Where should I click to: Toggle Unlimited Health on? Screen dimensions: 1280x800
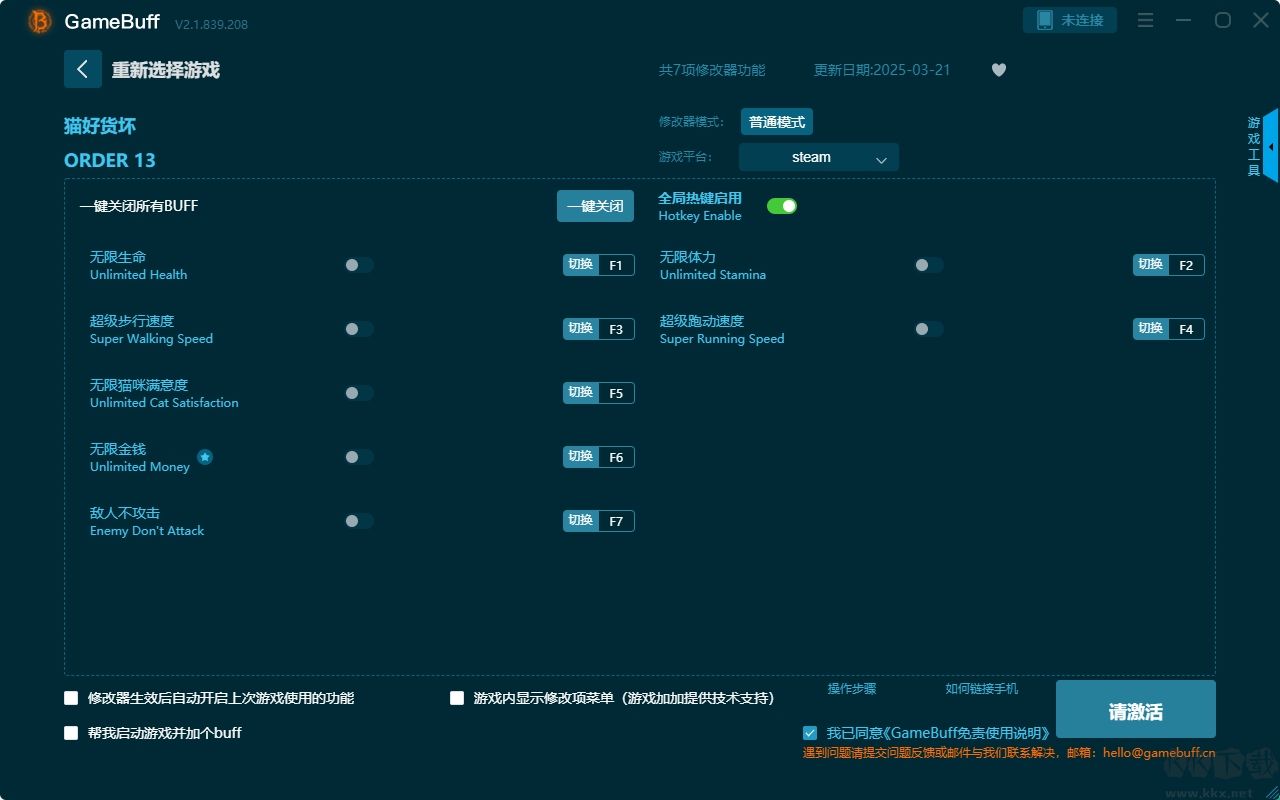(x=358, y=264)
